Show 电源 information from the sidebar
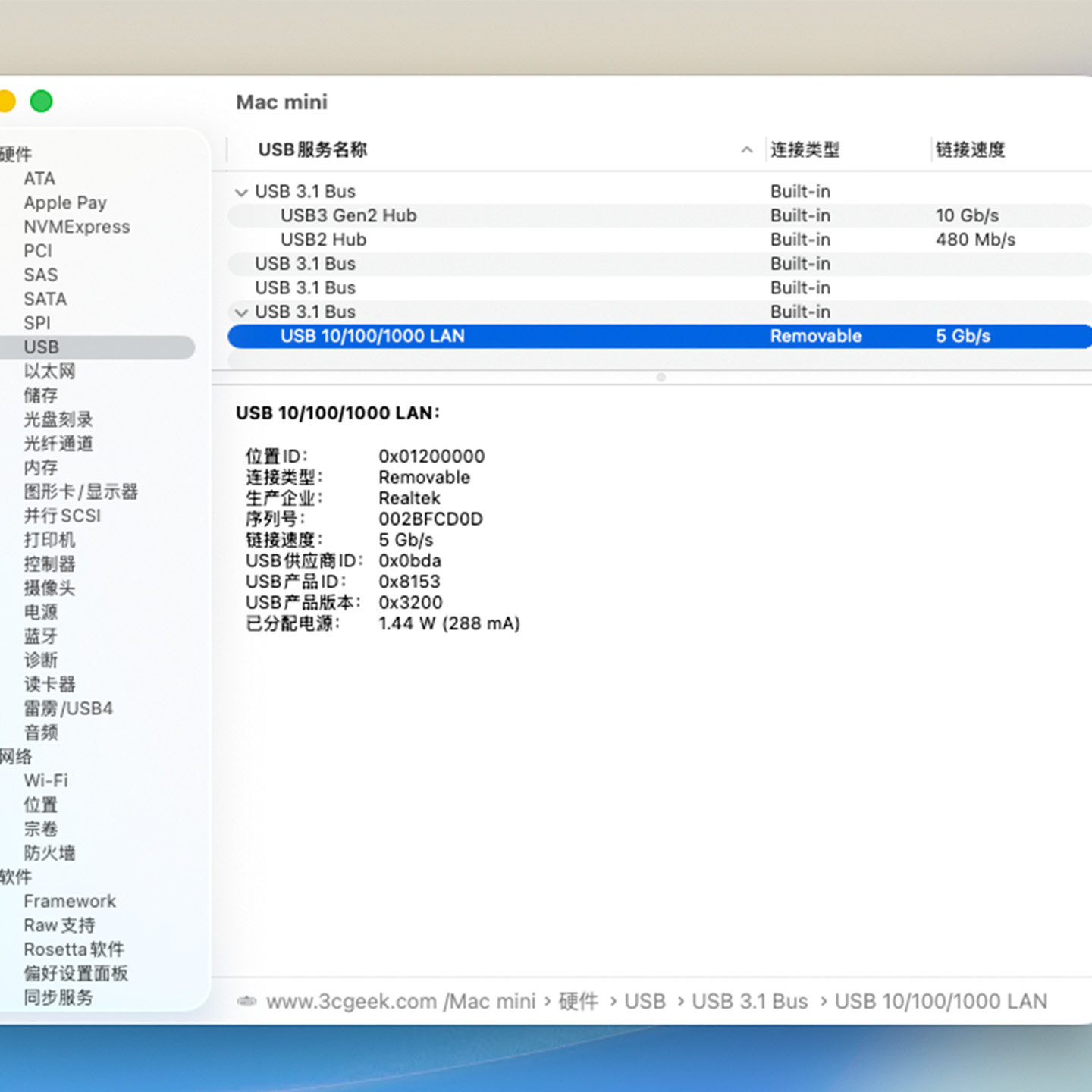 click(x=40, y=612)
